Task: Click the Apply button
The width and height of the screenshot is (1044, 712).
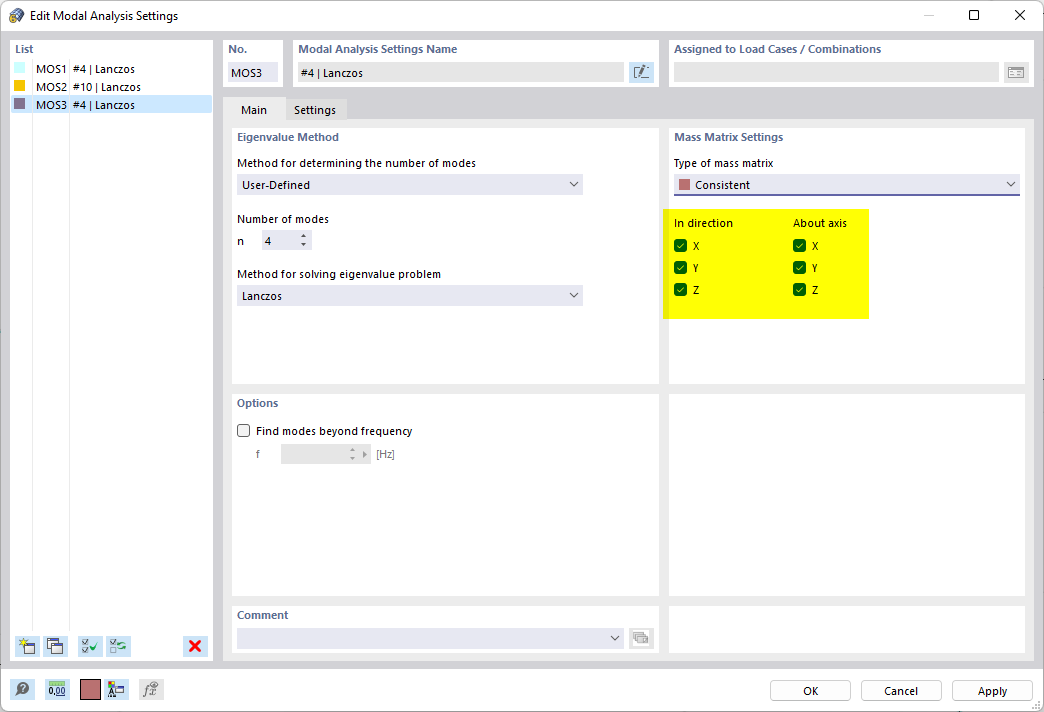Action: coord(992,691)
